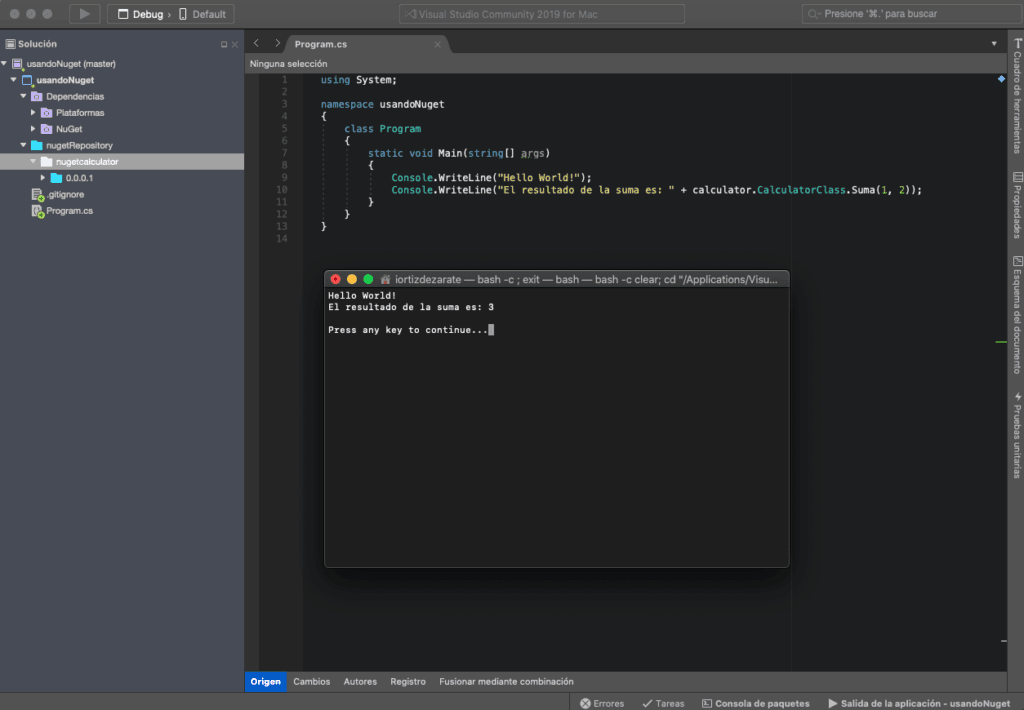Open the Cuadro de herramientas side panel
Viewport: 1024px width, 710px height.
[1016, 97]
